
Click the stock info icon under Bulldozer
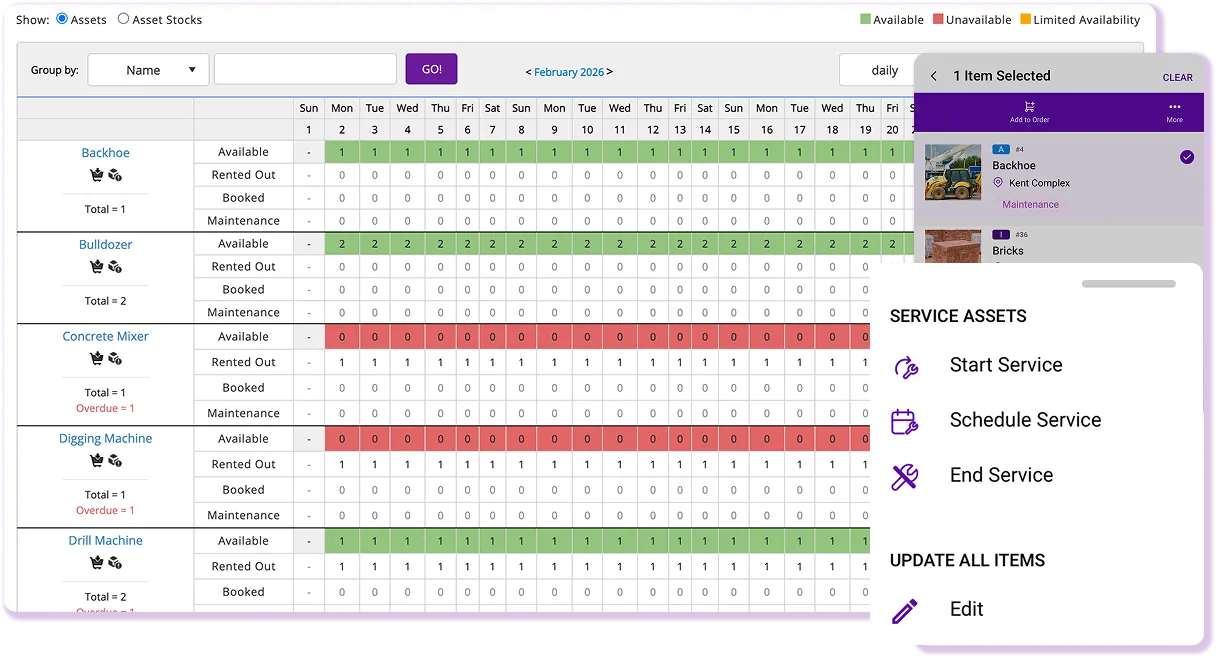click(x=114, y=268)
